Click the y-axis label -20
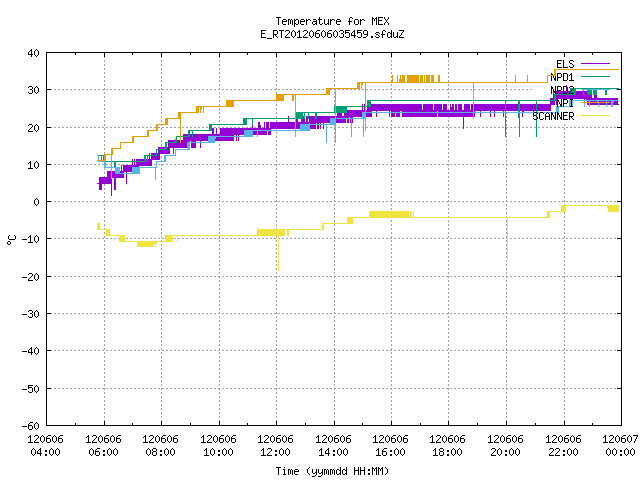The height and width of the screenshot is (480, 640). coord(31,277)
